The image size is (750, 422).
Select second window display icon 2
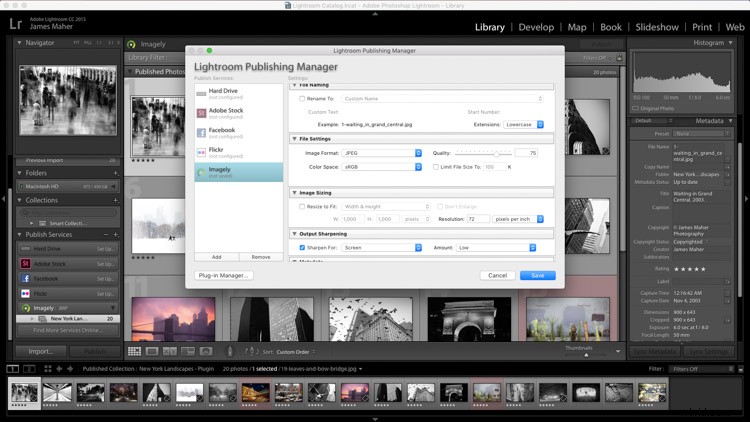click(x=29, y=369)
